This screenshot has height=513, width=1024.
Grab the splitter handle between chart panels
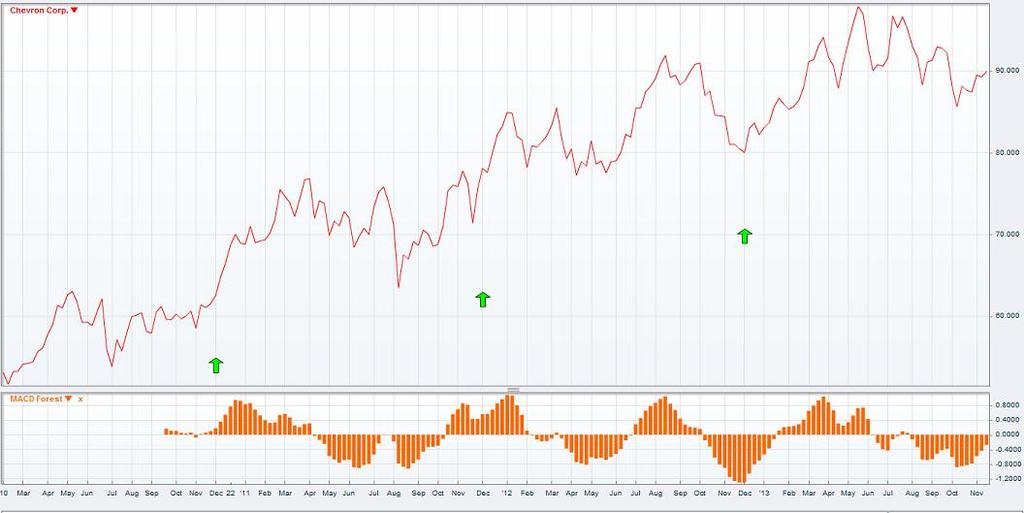[x=513, y=389]
